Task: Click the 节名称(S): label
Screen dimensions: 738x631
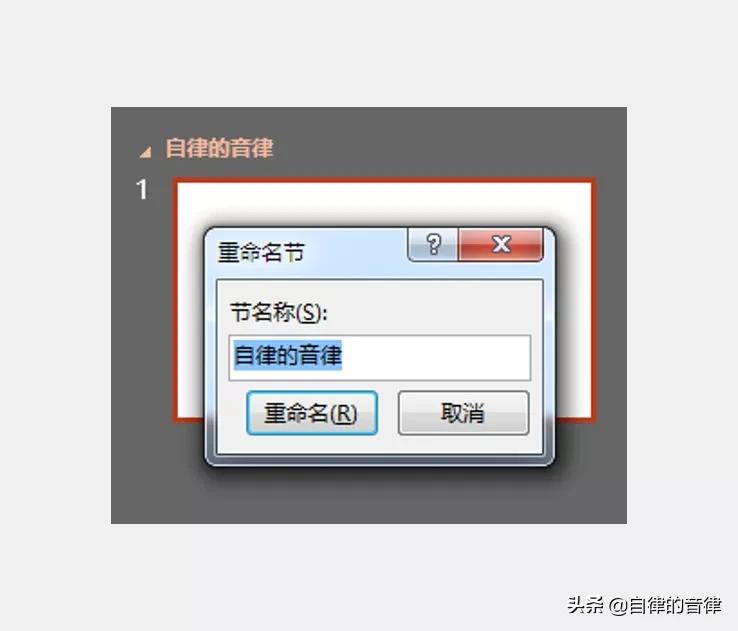Action: pos(279,312)
